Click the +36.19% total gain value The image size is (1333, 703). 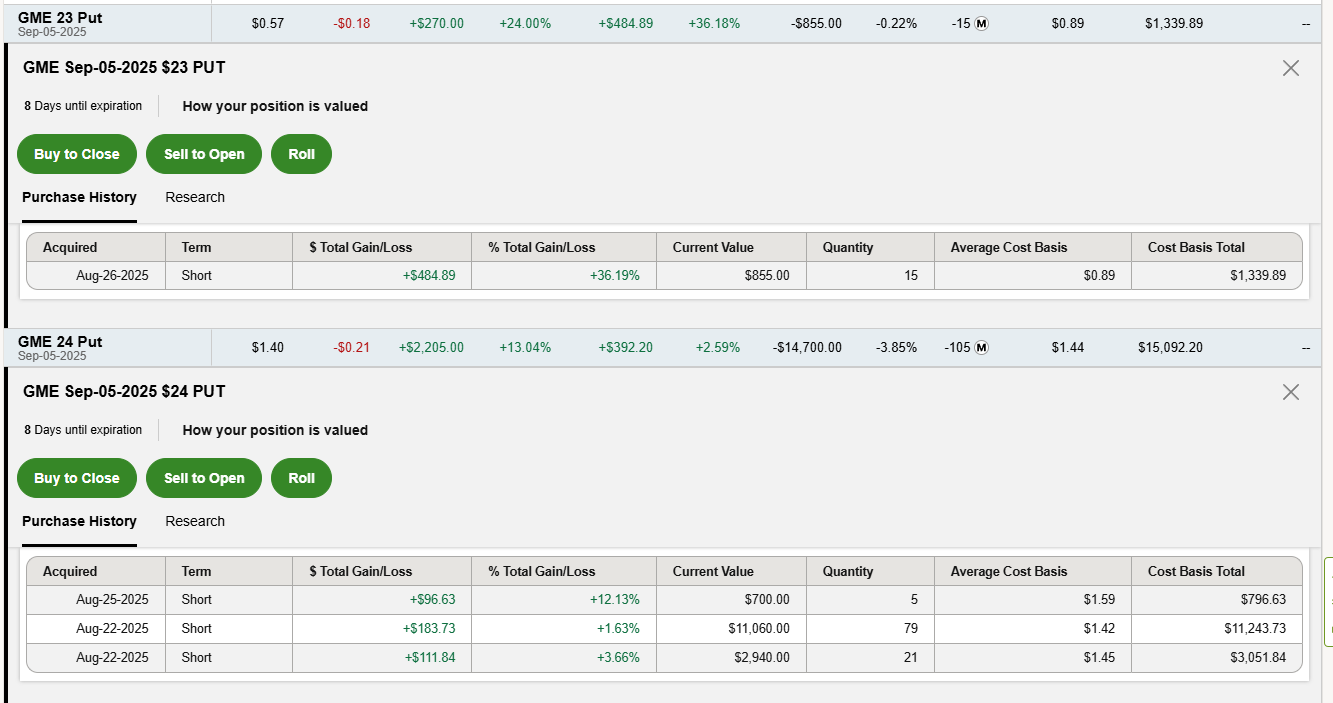(615, 275)
